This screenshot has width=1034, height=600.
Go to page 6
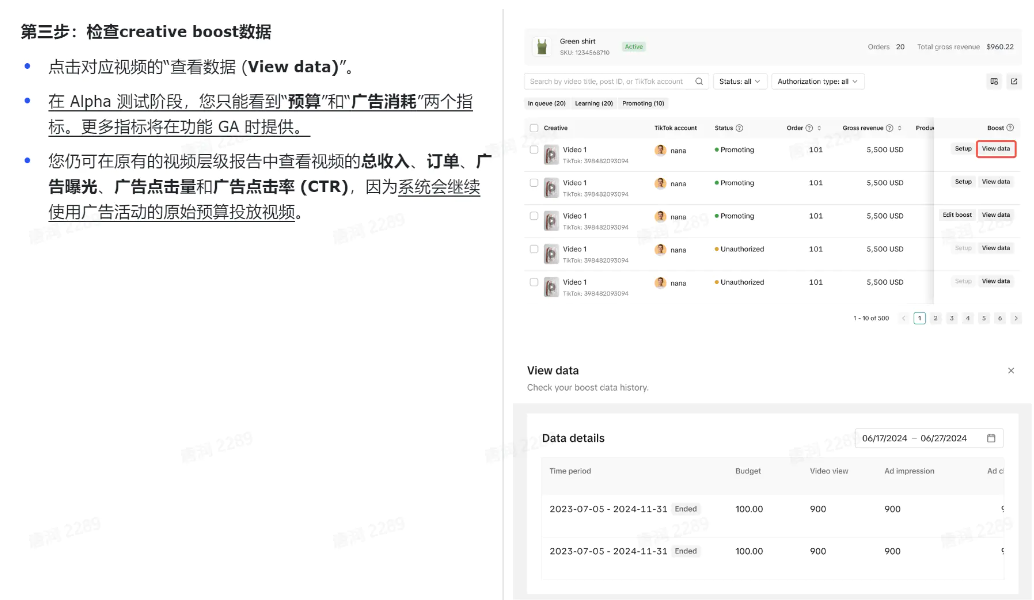[1000, 318]
